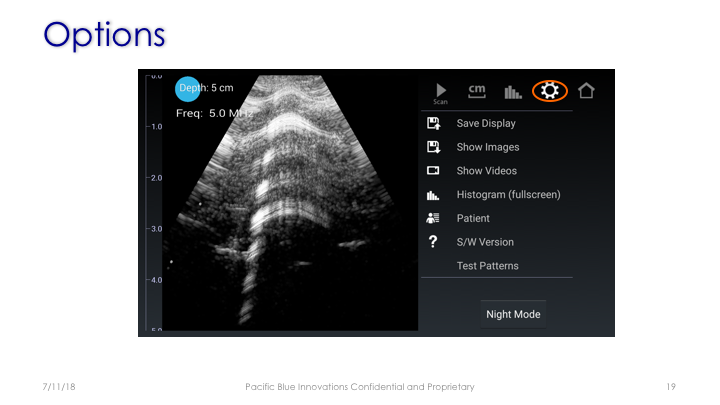View the S/W Version entry
Image resolution: width=720 pixels, height=405 pixels.
click(485, 242)
